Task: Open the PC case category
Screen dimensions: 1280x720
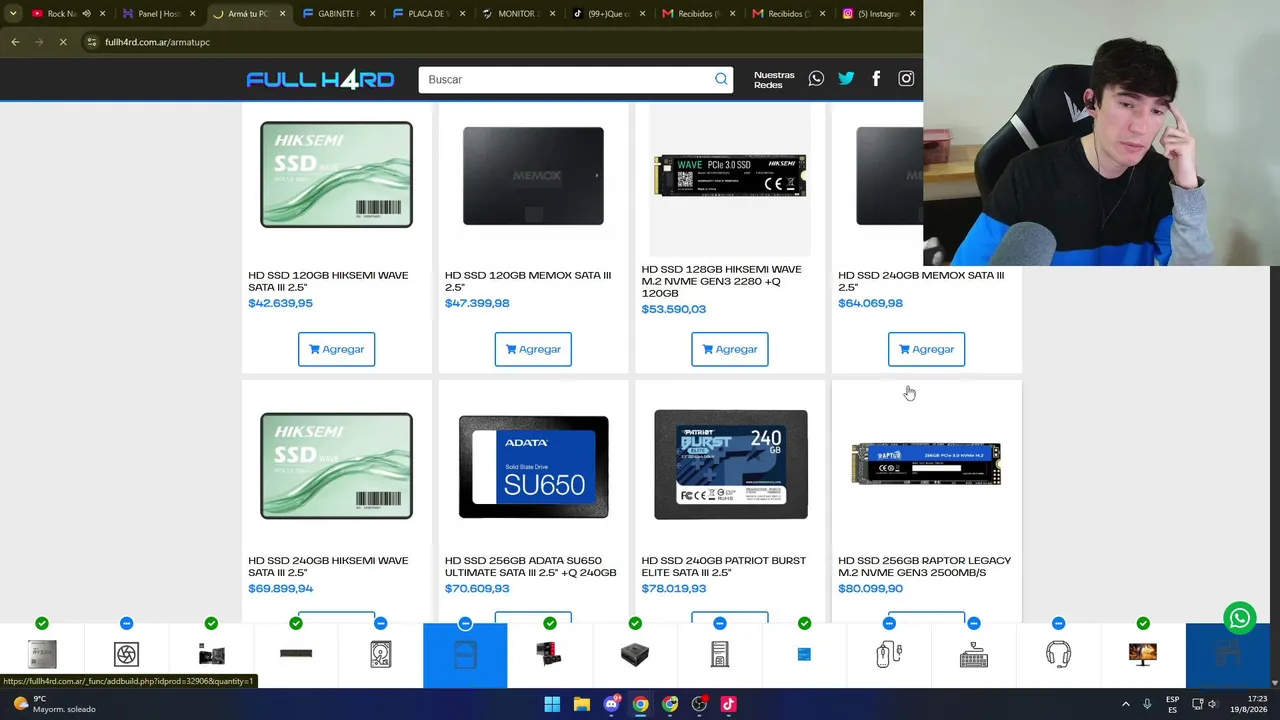Action: (719, 655)
